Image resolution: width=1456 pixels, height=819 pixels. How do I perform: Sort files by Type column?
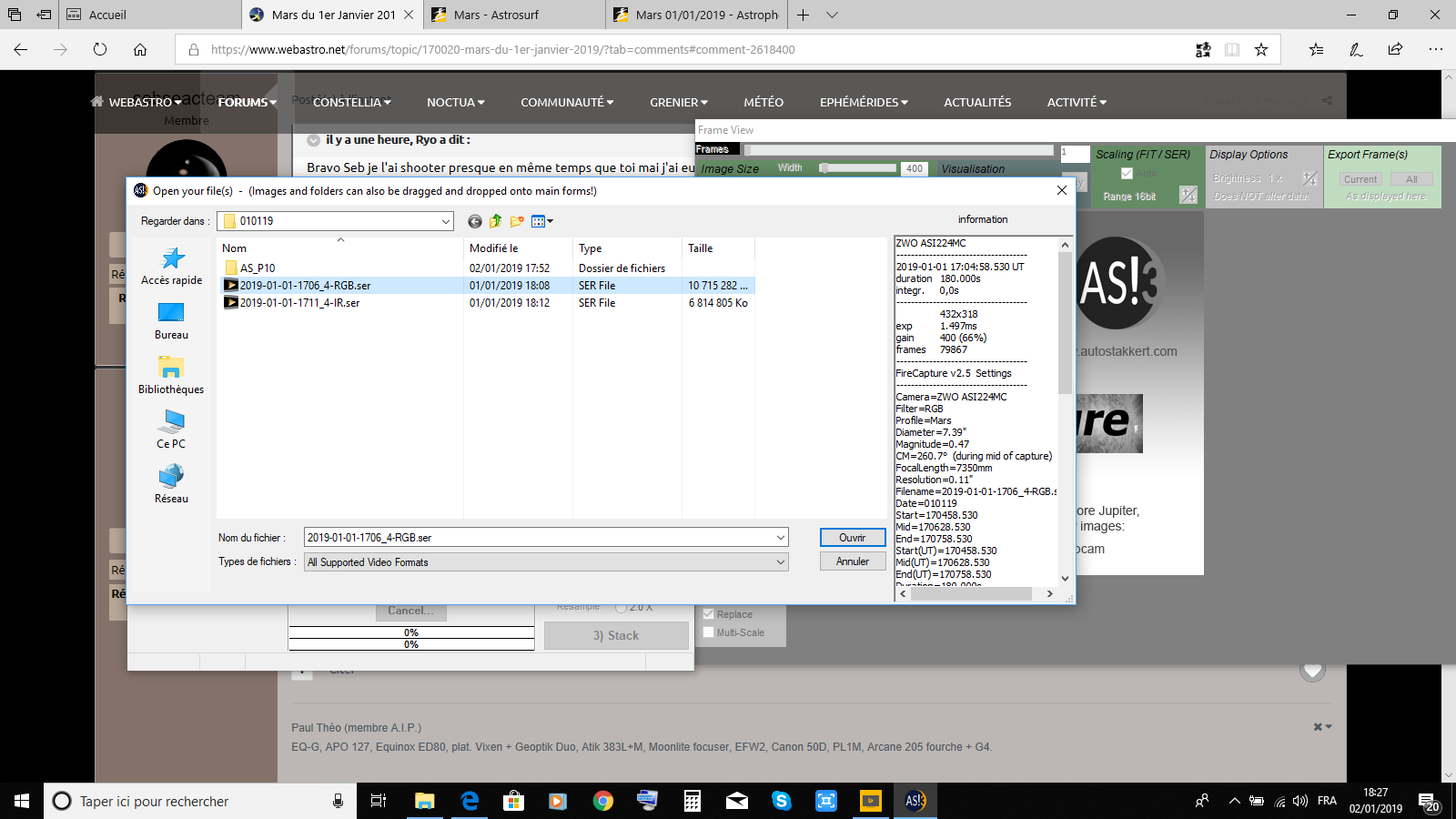point(628,248)
